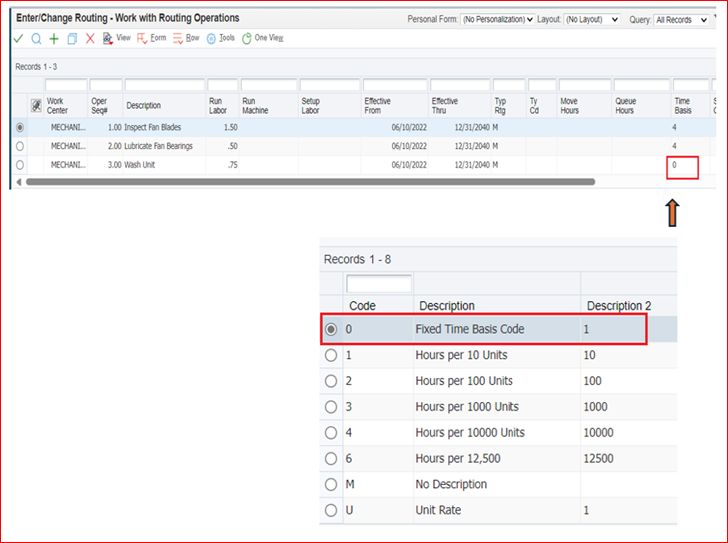
Task: Click Fixed Time Basis Code description
Action: 470,329
